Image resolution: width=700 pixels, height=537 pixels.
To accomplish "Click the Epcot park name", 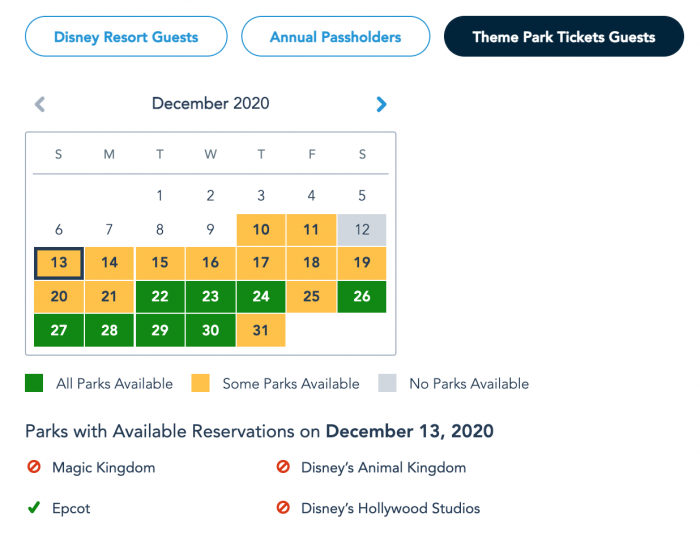I will [x=71, y=508].
